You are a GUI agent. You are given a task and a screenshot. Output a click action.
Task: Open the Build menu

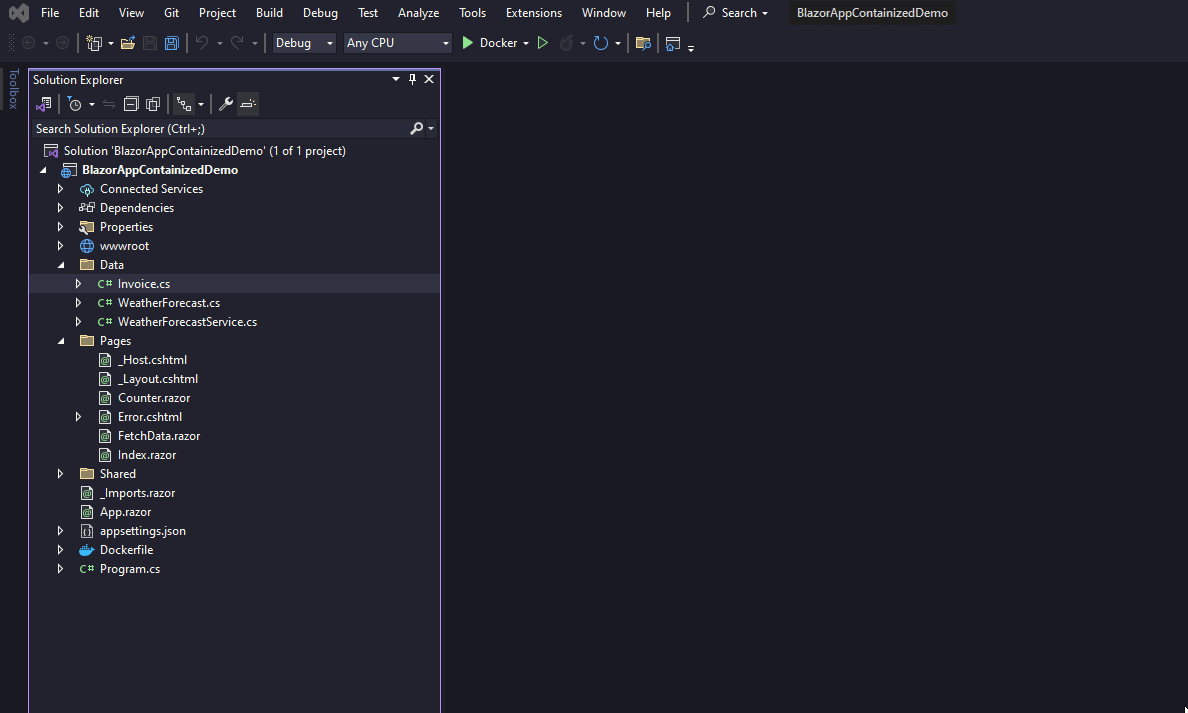tap(269, 13)
